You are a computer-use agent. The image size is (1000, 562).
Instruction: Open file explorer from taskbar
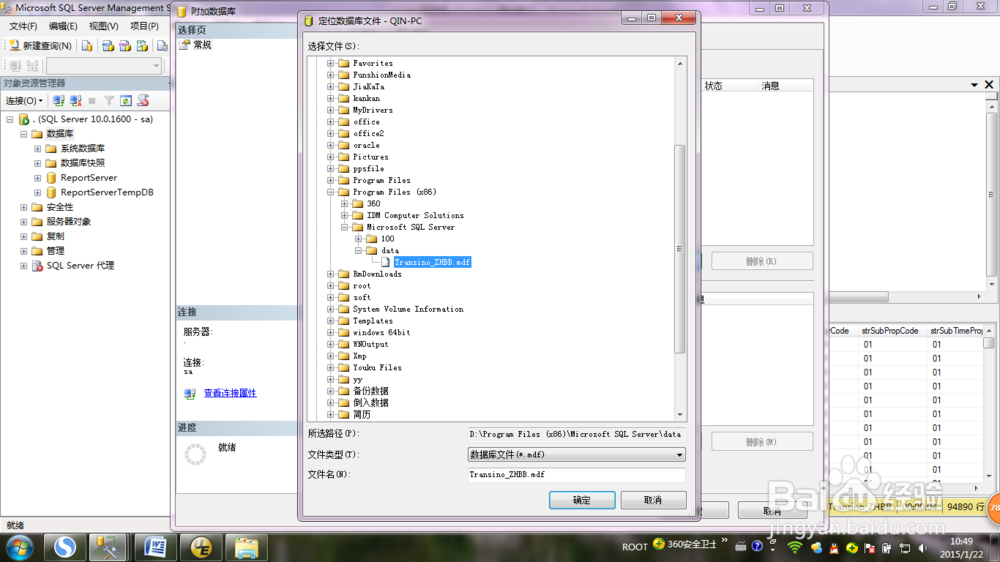(246, 547)
